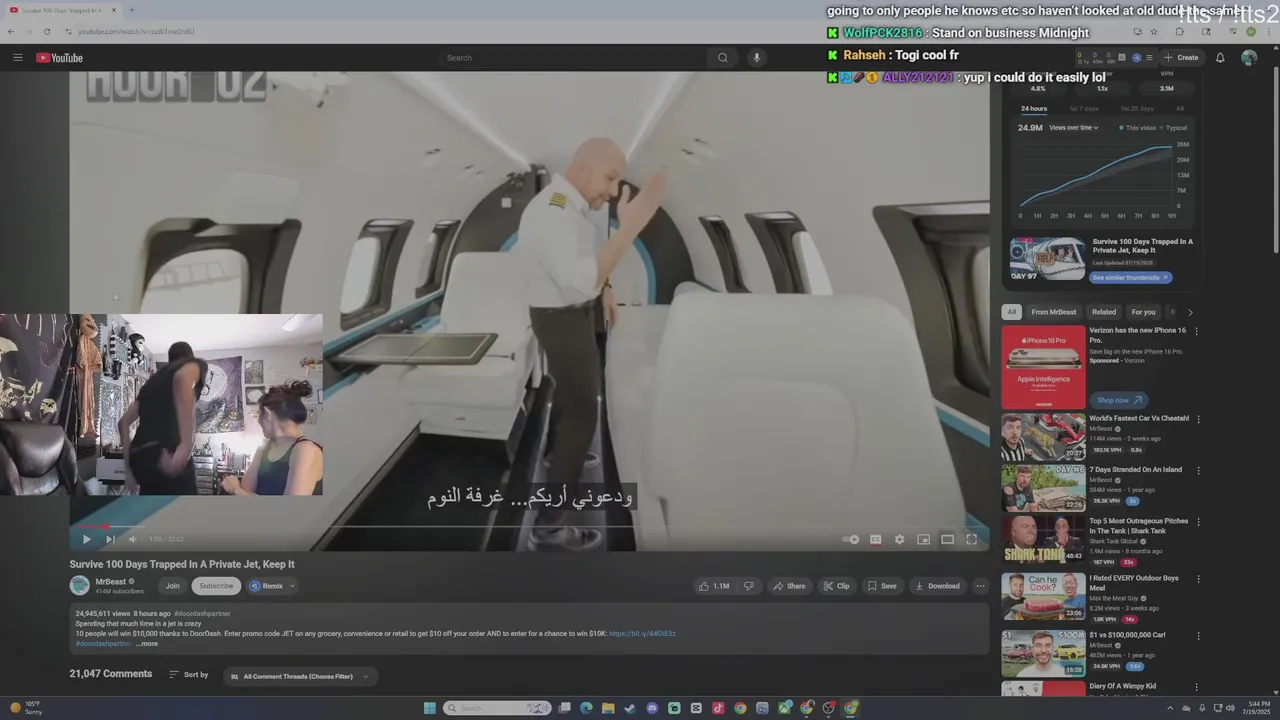Download the video

[x=937, y=586]
